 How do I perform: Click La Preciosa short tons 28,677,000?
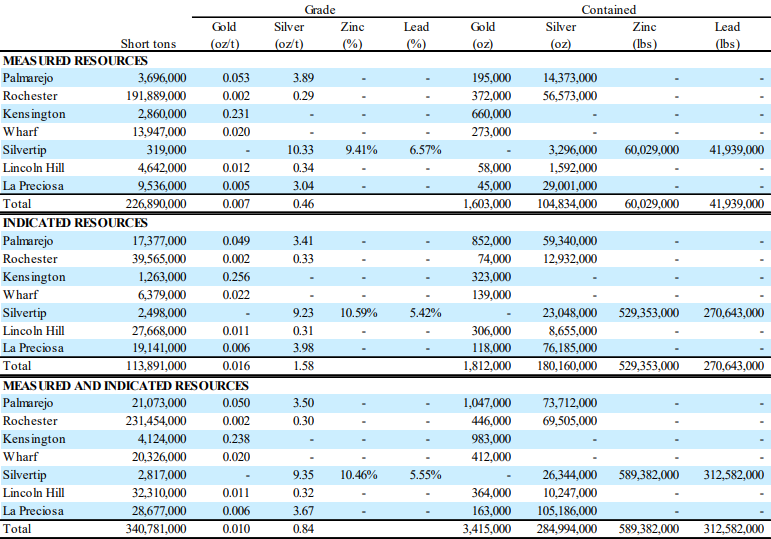pos(159,511)
